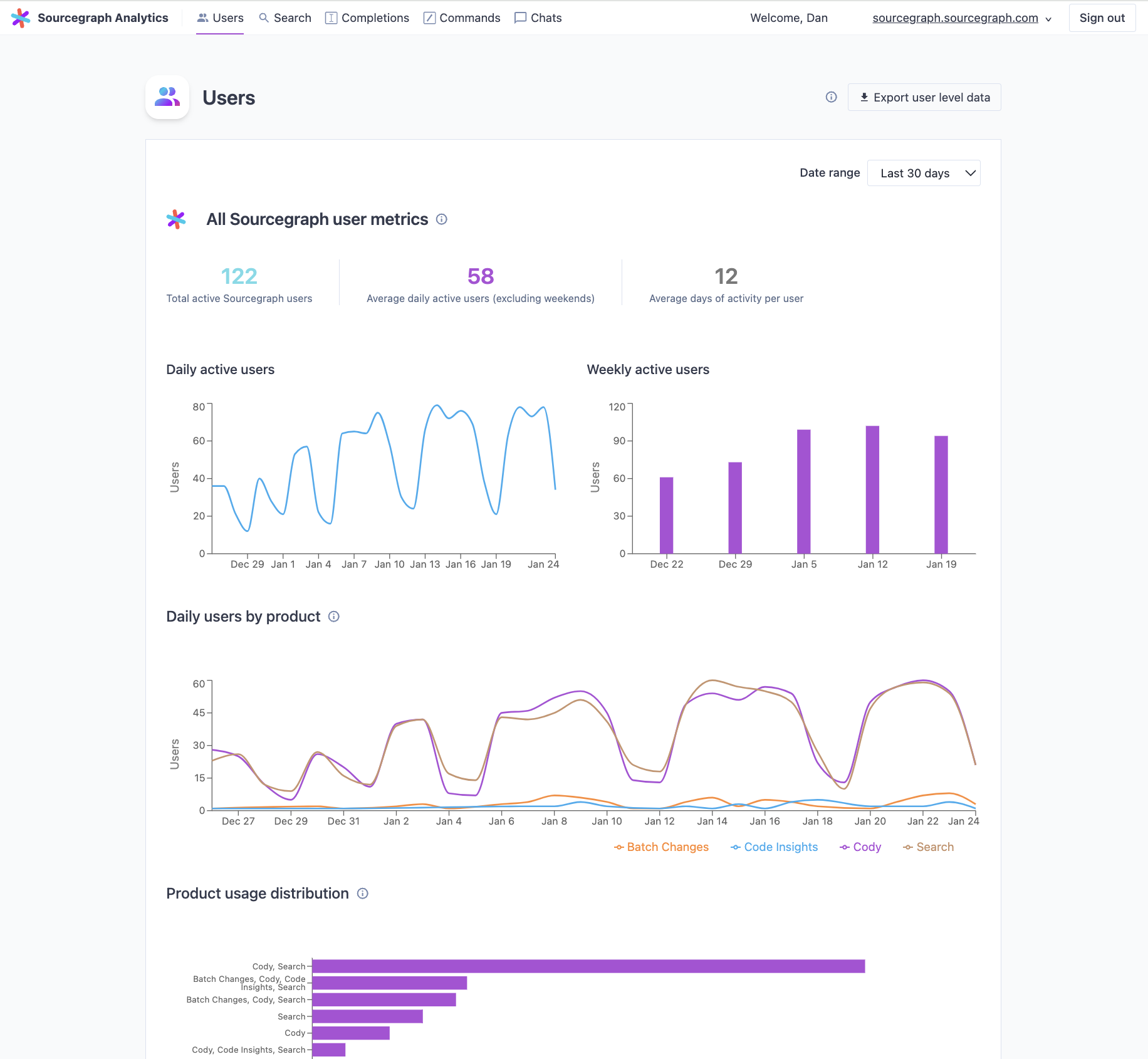
Task: Open the Chats tab
Action: coord(538,18)
